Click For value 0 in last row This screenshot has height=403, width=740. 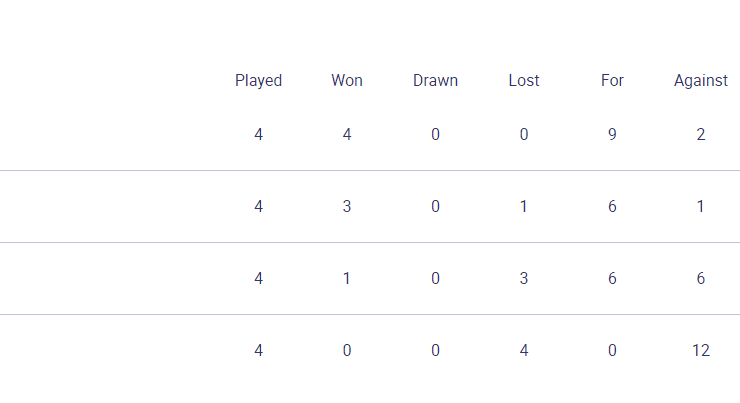tap(612, 350)
